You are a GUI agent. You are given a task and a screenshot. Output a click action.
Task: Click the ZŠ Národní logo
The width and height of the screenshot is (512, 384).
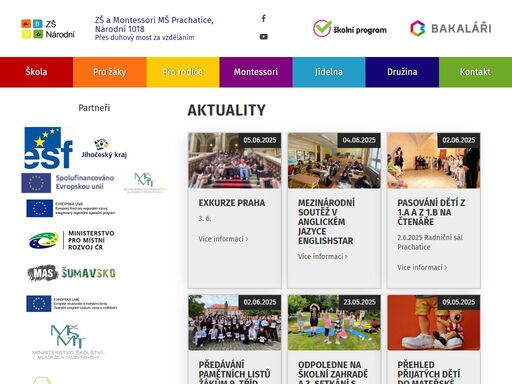pos(48,29)
